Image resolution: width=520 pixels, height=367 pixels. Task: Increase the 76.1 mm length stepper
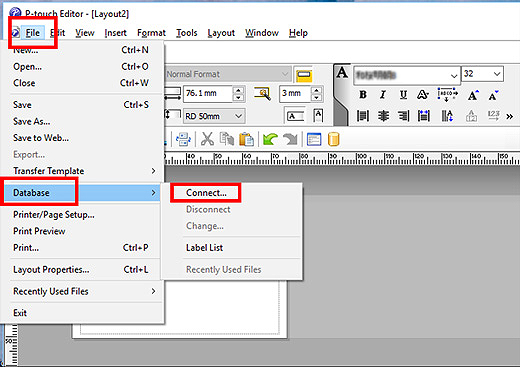pos(238,90)
